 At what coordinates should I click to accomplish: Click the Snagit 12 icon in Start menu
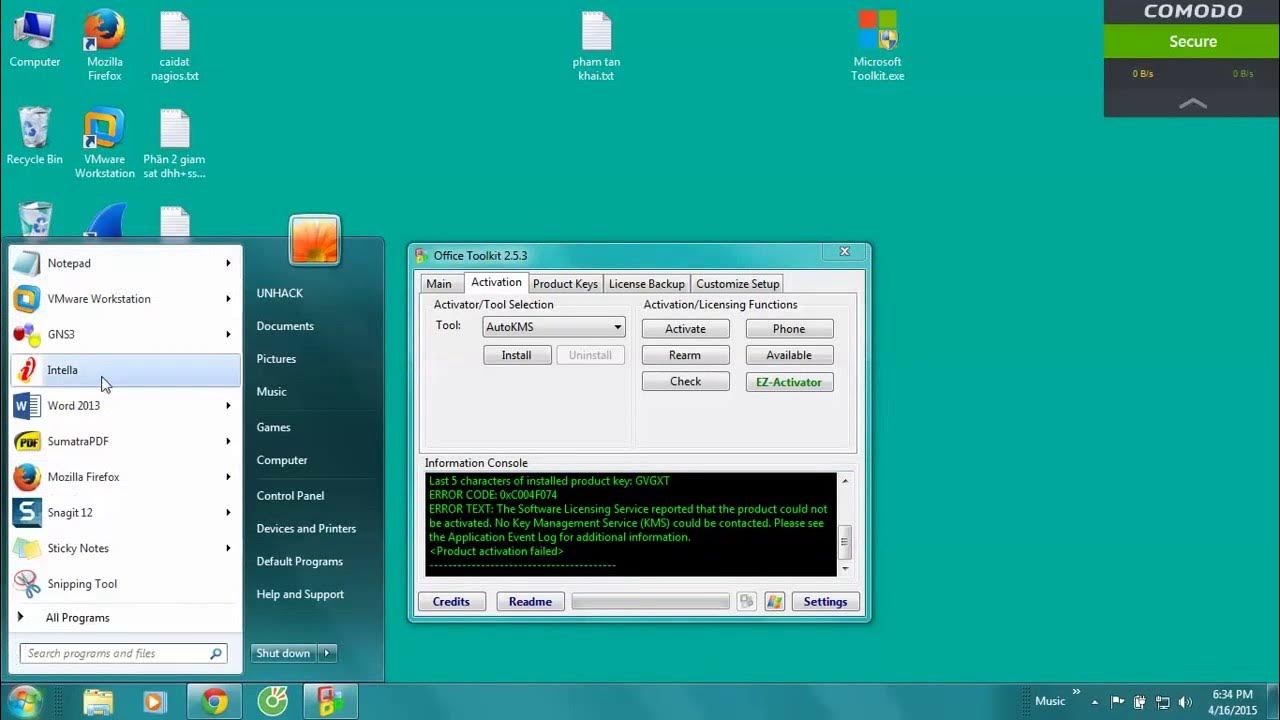tap(27, 512)
